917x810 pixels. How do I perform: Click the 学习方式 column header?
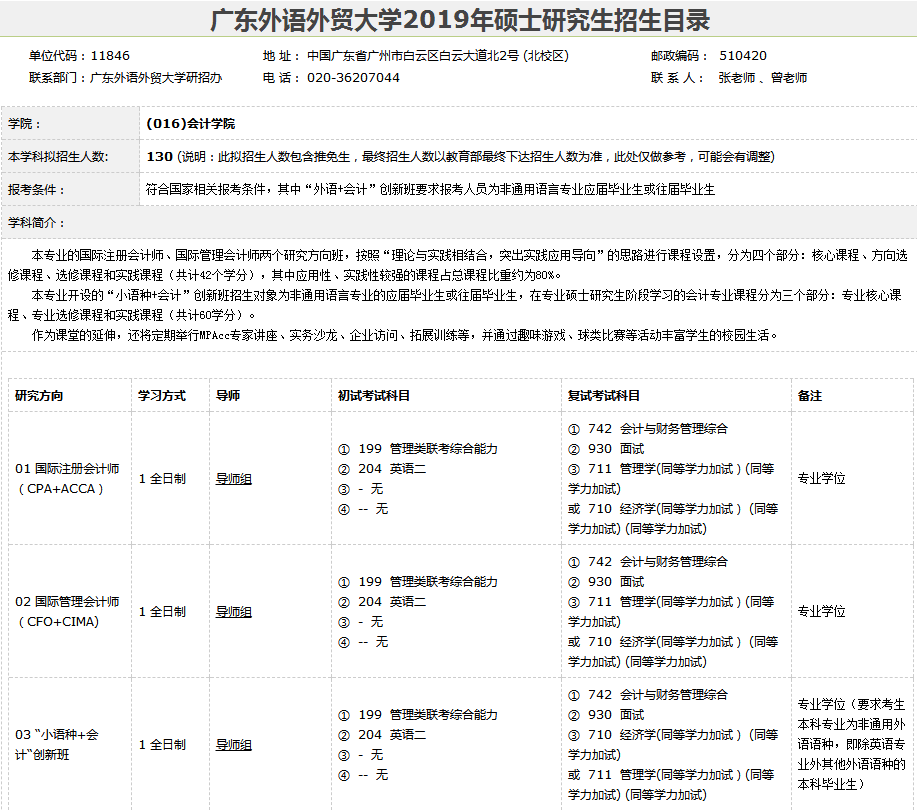(162, 395)
